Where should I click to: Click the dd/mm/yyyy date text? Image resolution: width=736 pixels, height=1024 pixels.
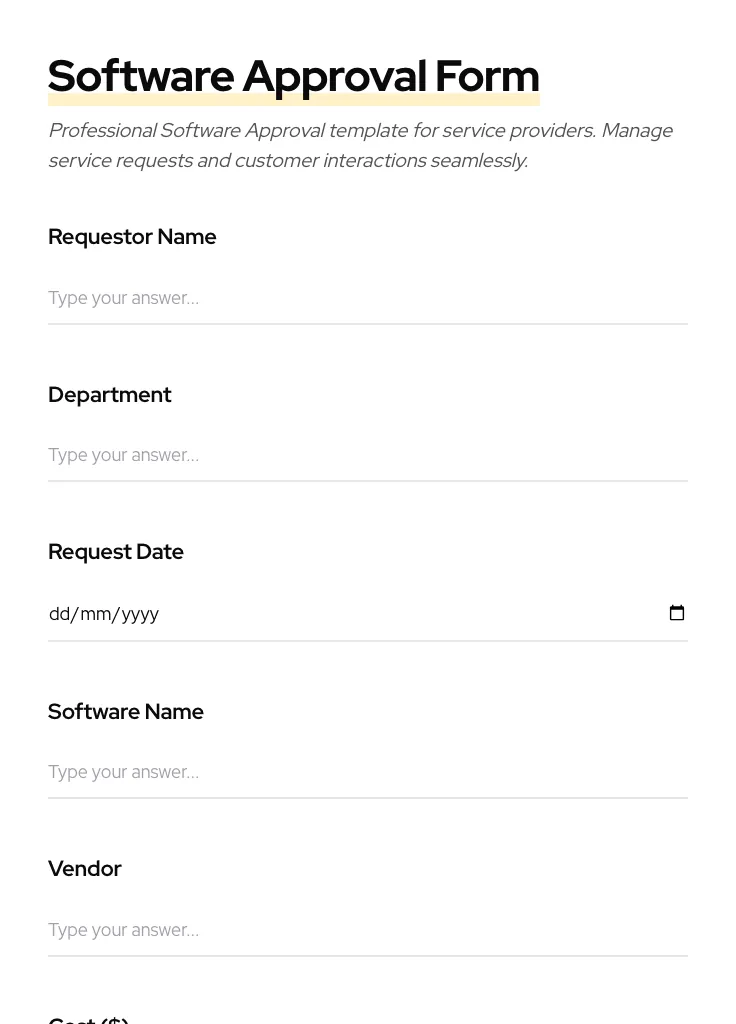click(x=104, y=614)
